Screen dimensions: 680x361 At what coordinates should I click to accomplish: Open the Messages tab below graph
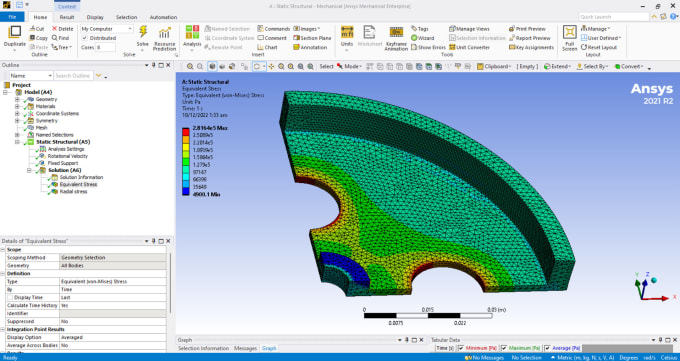(245, 348)
